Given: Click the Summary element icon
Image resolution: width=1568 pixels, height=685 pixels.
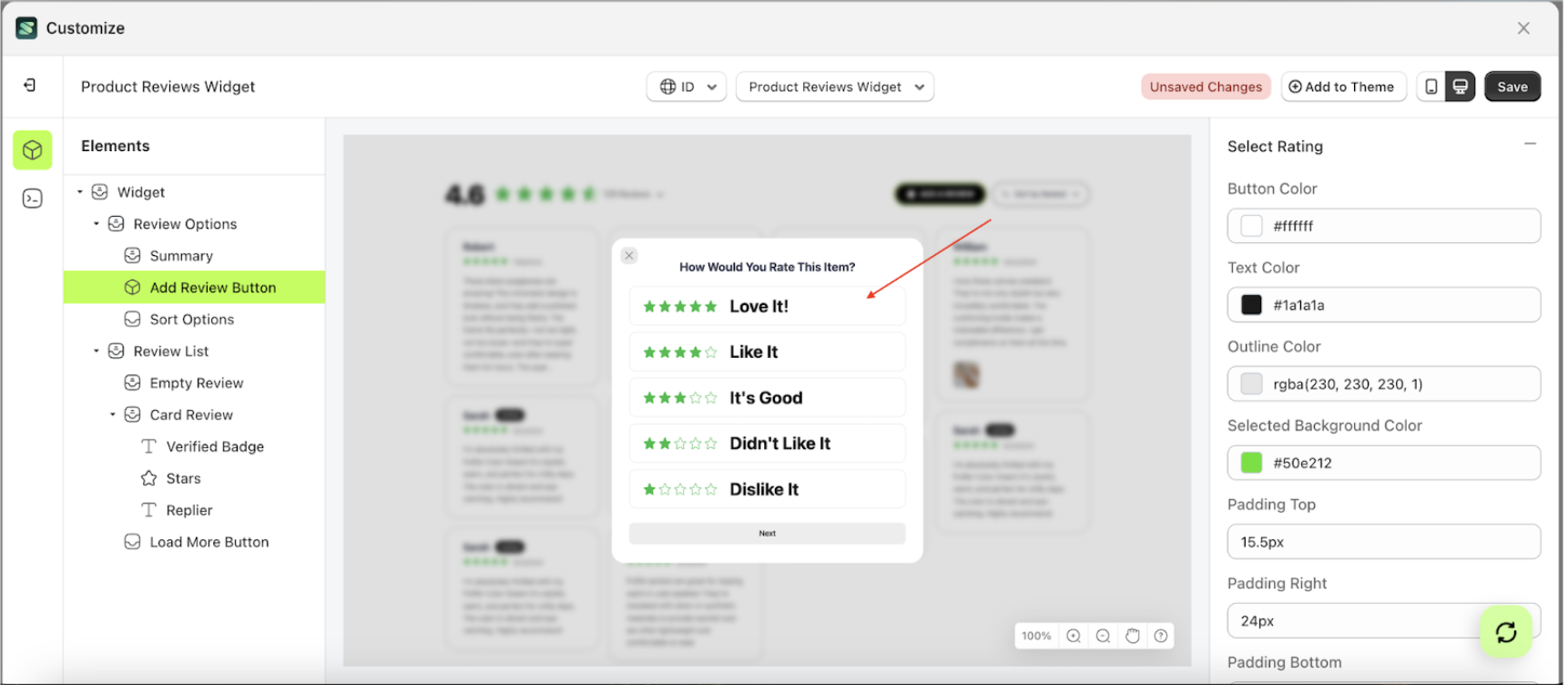Looking at the screenshot, I should [x=133, y=256].
